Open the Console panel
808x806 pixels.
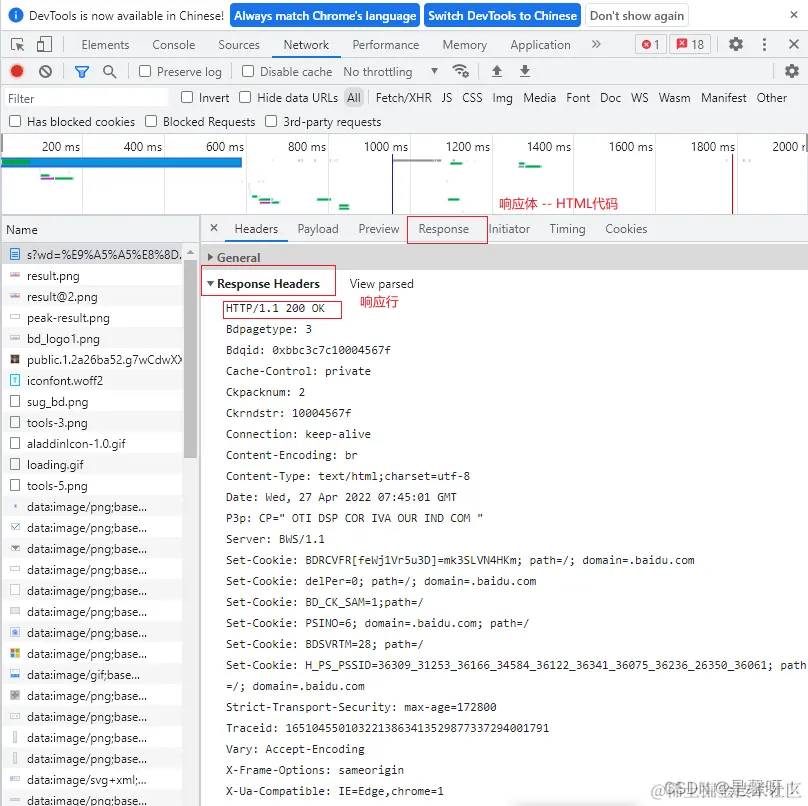[x=174, y=45]
